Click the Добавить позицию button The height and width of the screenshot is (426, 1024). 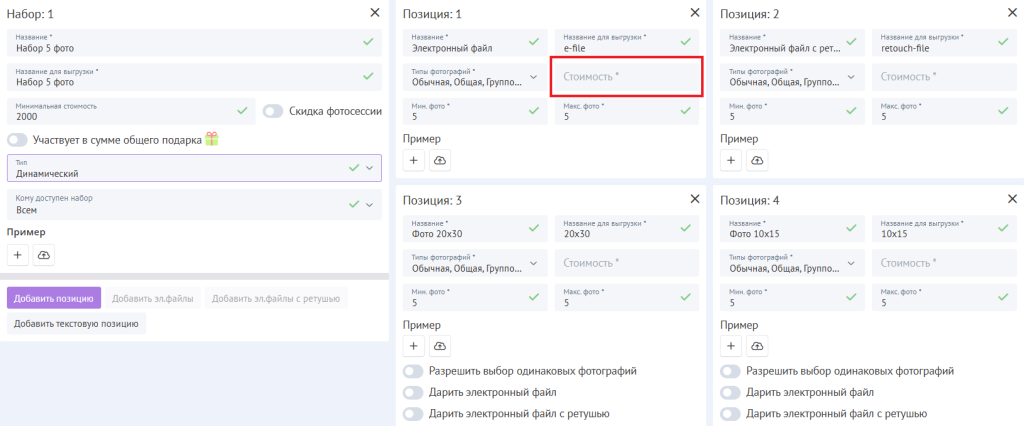(x=54, y=298)
